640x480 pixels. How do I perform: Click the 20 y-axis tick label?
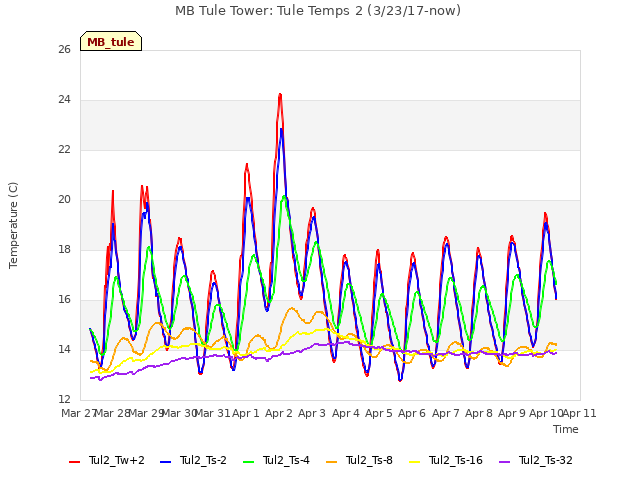click(64, 200)
